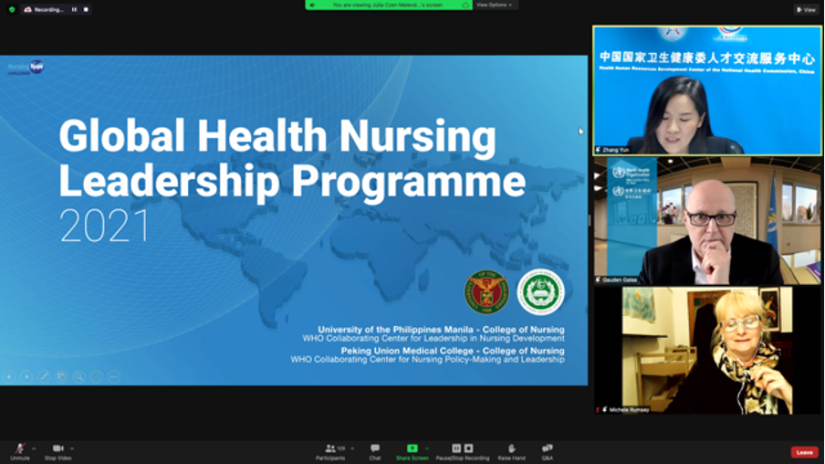825x464 pixels.
Task: Select Michele Rumsey's video tile
Action: click(x=708, y=350)
